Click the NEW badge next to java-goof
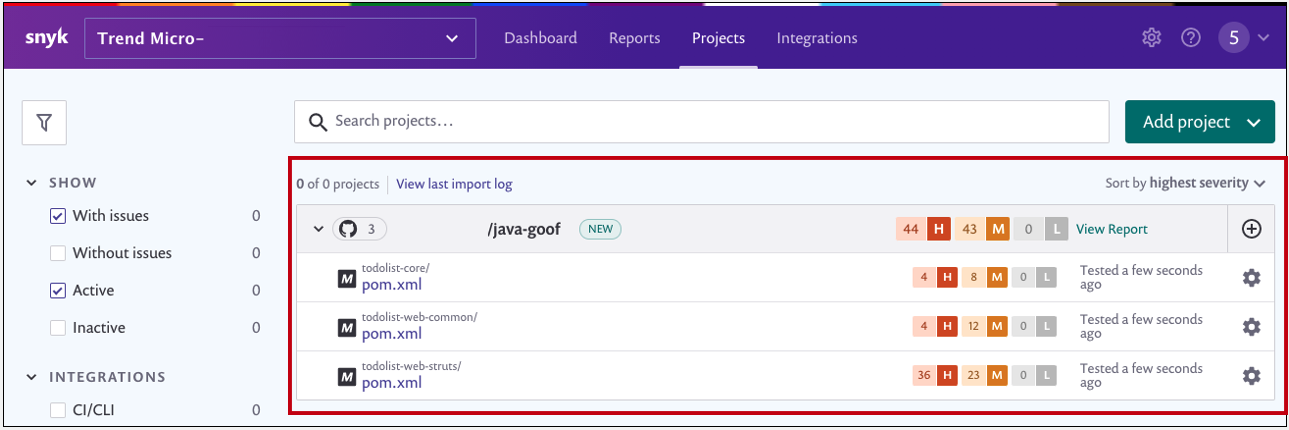This screenshot has height=430, width=1289. coord(600,229)
